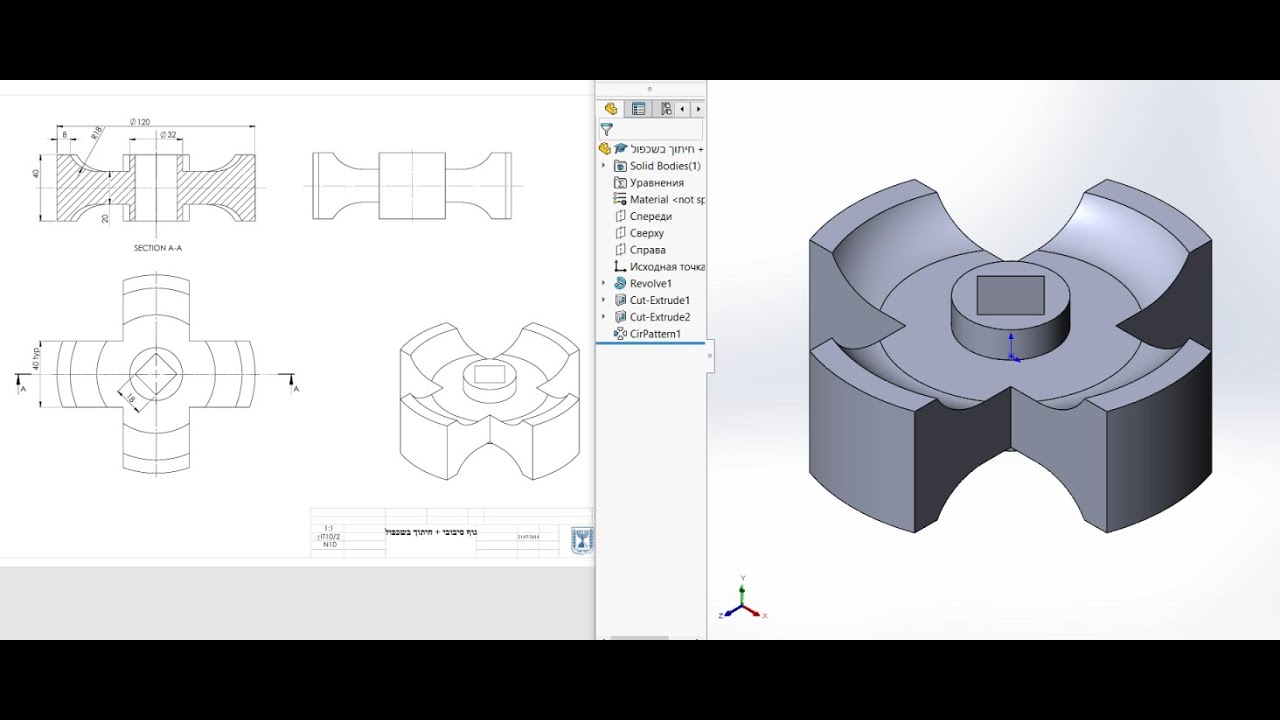Click the right arrow of manager tabs
The height and width of the screenshot is (720, 1280).
coord(698,109)
